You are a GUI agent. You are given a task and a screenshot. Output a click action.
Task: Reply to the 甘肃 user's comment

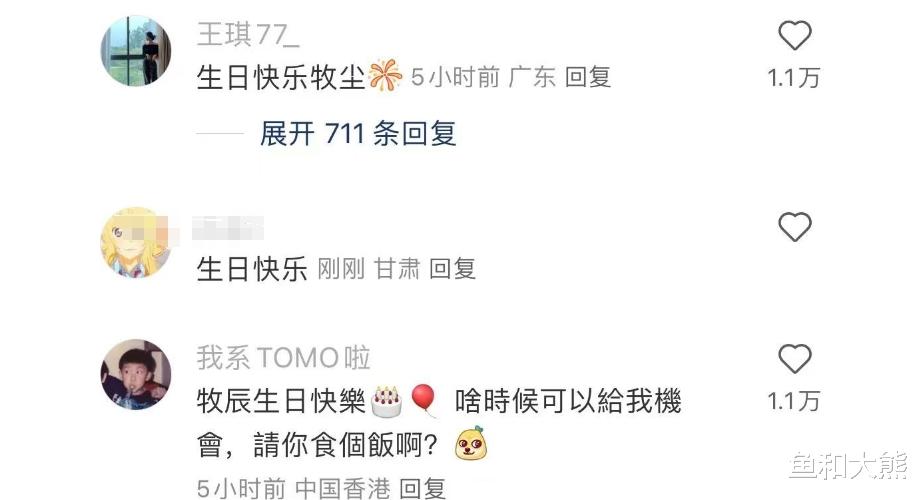pos(452,269)
